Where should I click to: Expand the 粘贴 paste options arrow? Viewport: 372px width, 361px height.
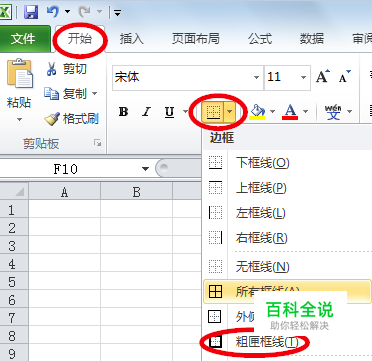click(x=19, y=119)
